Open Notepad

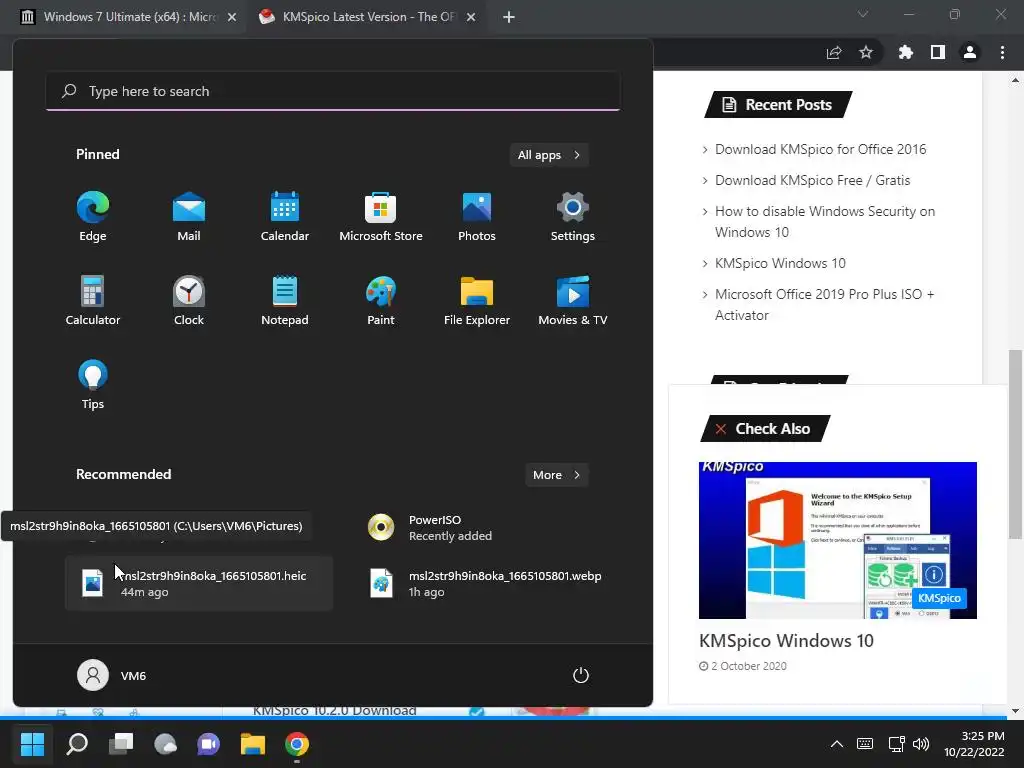point(285,300)
